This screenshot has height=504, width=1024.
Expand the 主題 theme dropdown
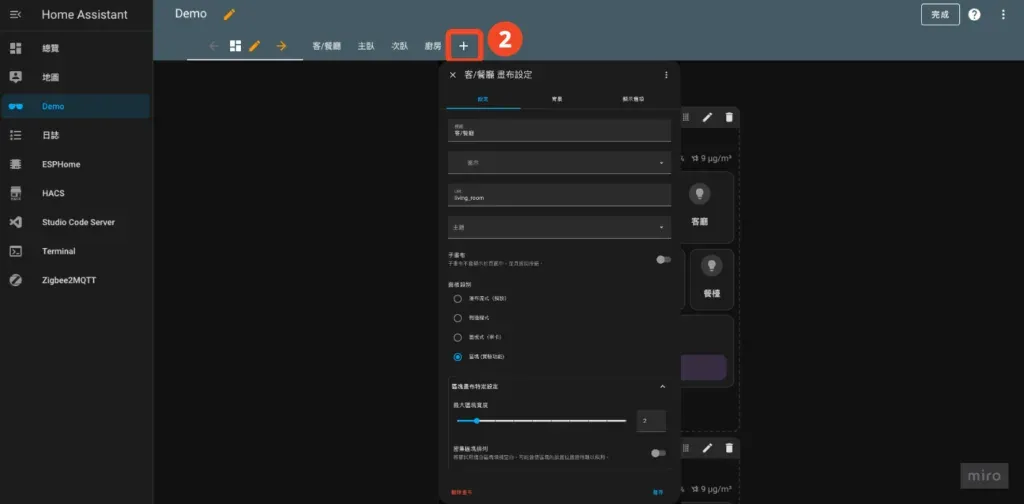coord(558,229)
